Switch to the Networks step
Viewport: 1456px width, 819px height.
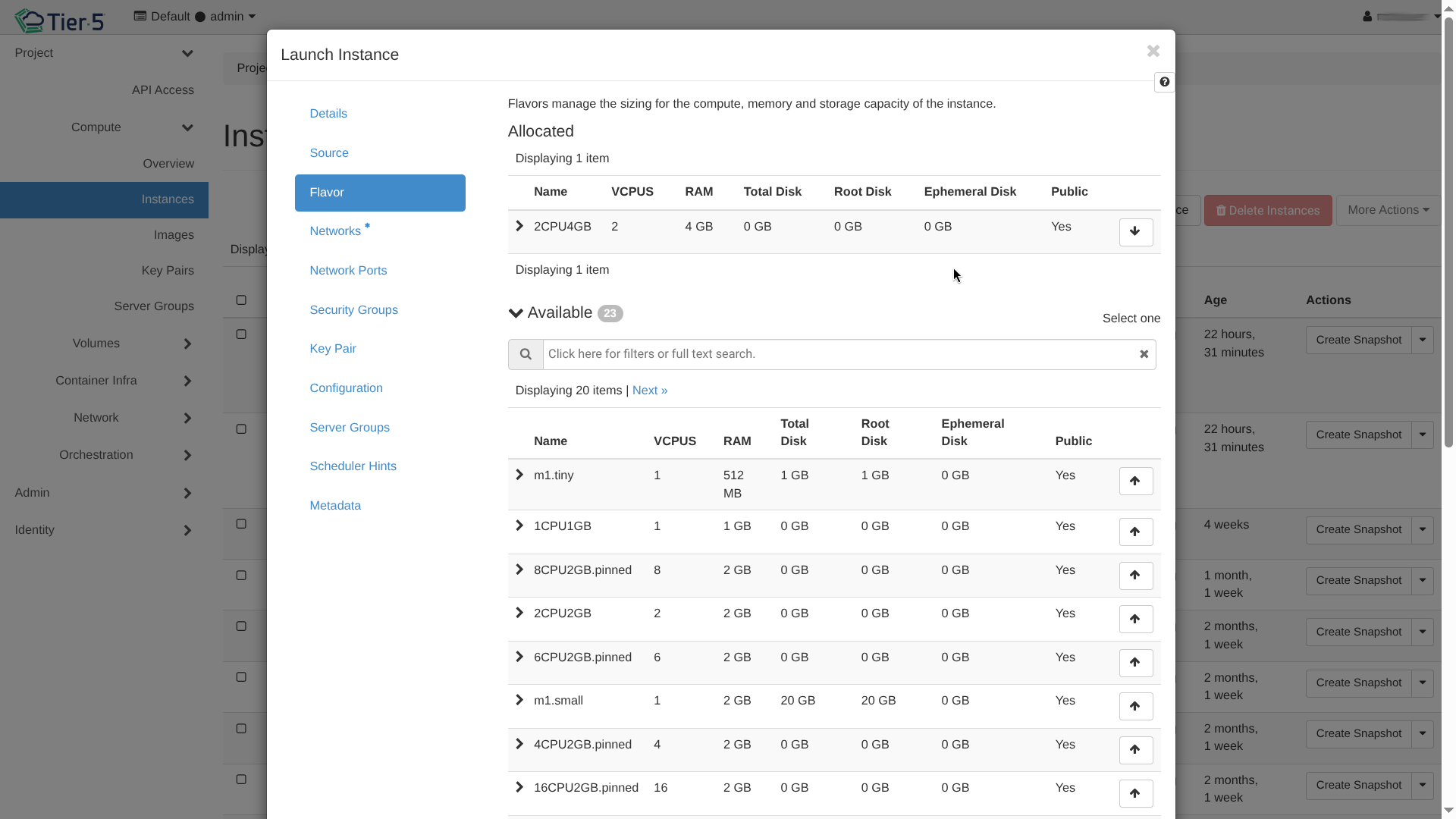335,231
